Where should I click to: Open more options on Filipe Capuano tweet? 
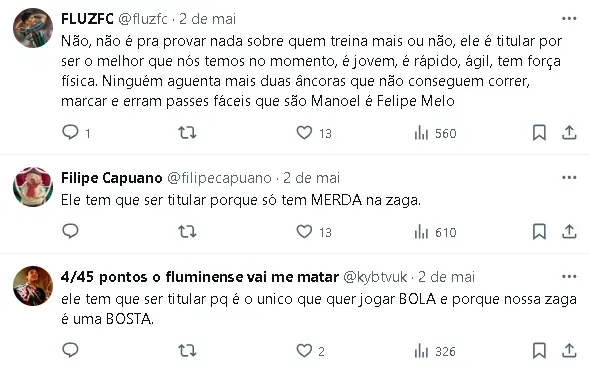(x=569, y=178)
